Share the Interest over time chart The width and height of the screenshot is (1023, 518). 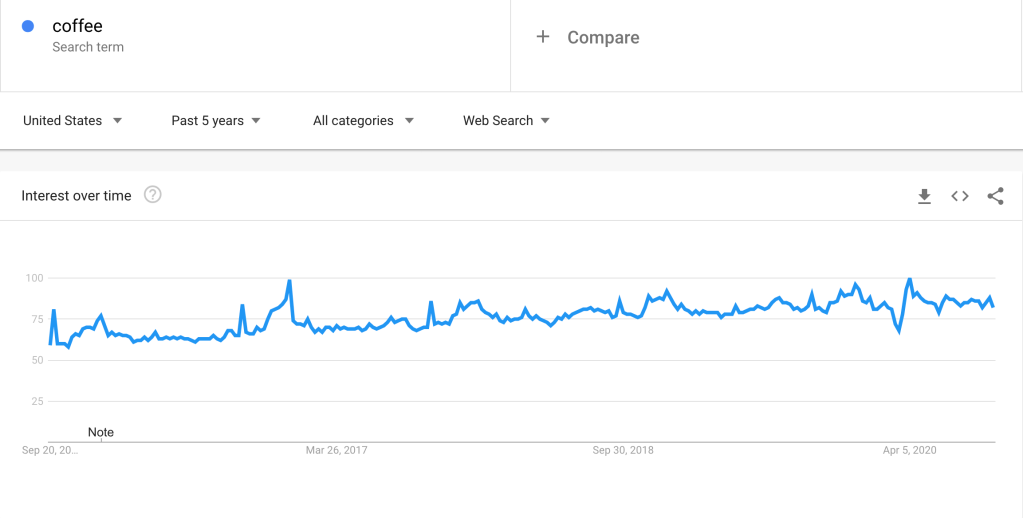click(x=995, y=196)
